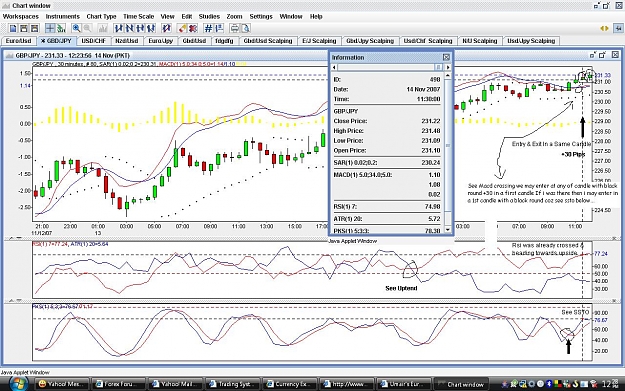
Task: Switch to the Nzd/Usd tab
Action: (x=127, y=41)
